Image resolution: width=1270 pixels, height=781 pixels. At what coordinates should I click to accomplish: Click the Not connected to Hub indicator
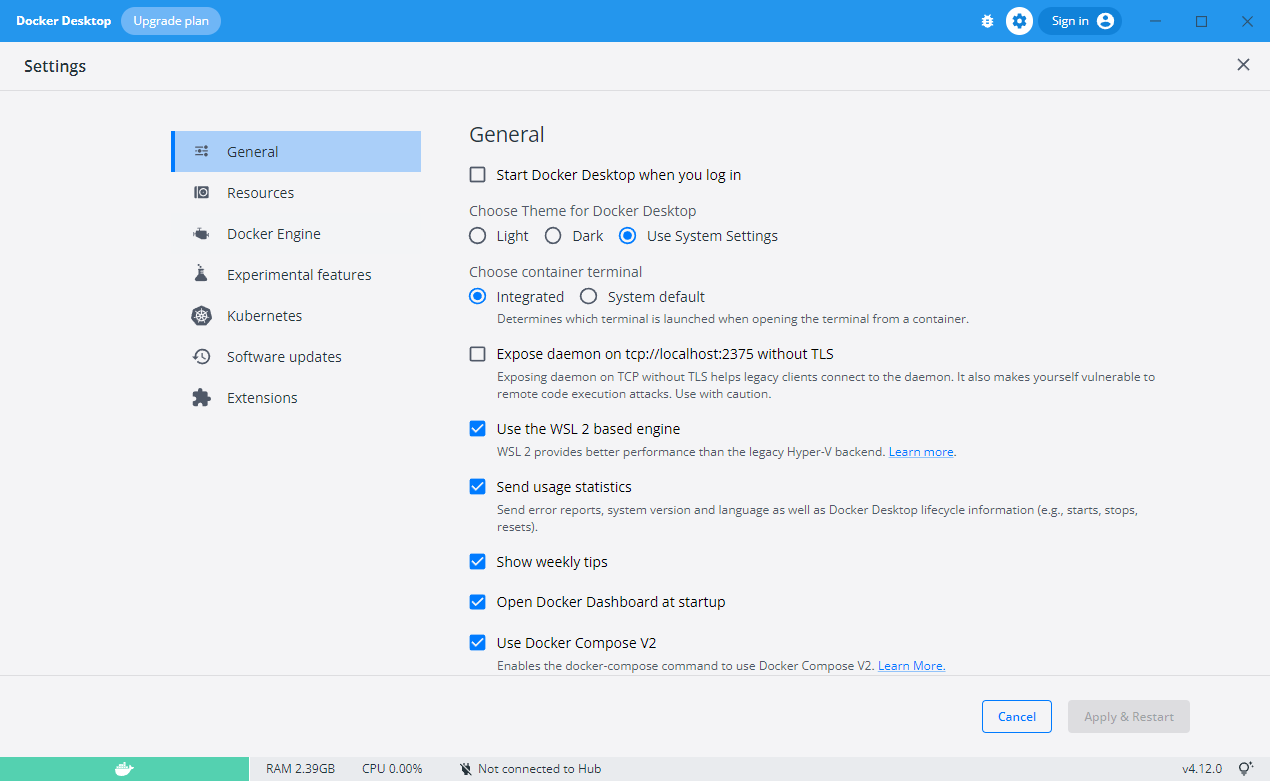pos(530,769)
